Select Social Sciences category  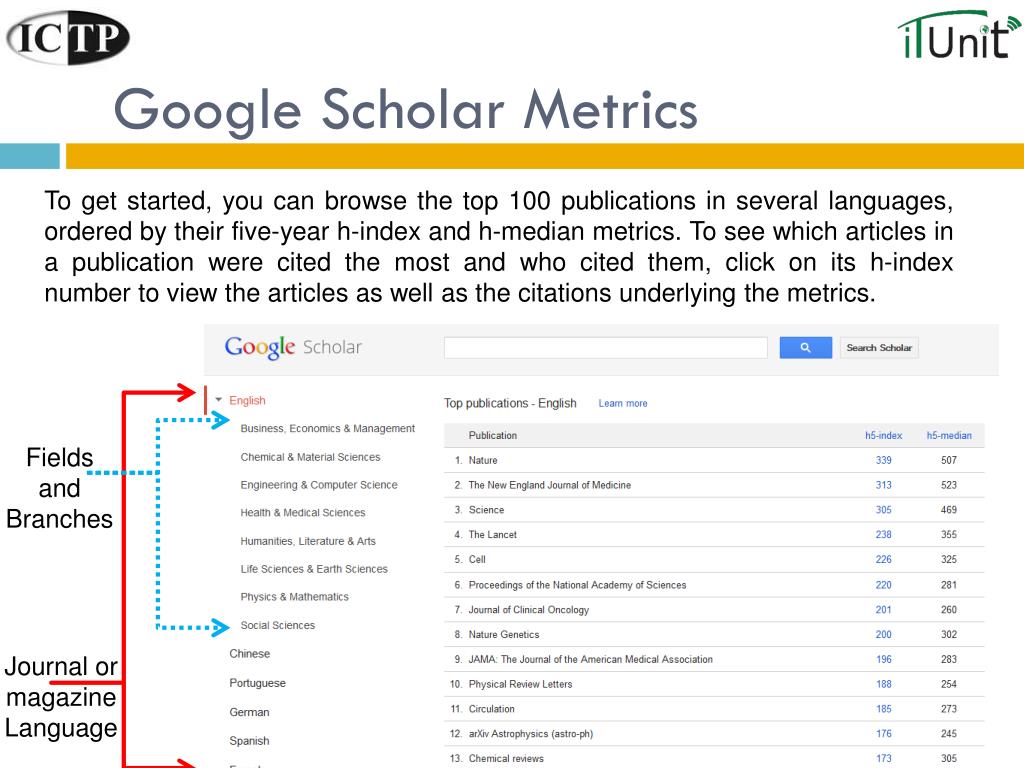278,625
